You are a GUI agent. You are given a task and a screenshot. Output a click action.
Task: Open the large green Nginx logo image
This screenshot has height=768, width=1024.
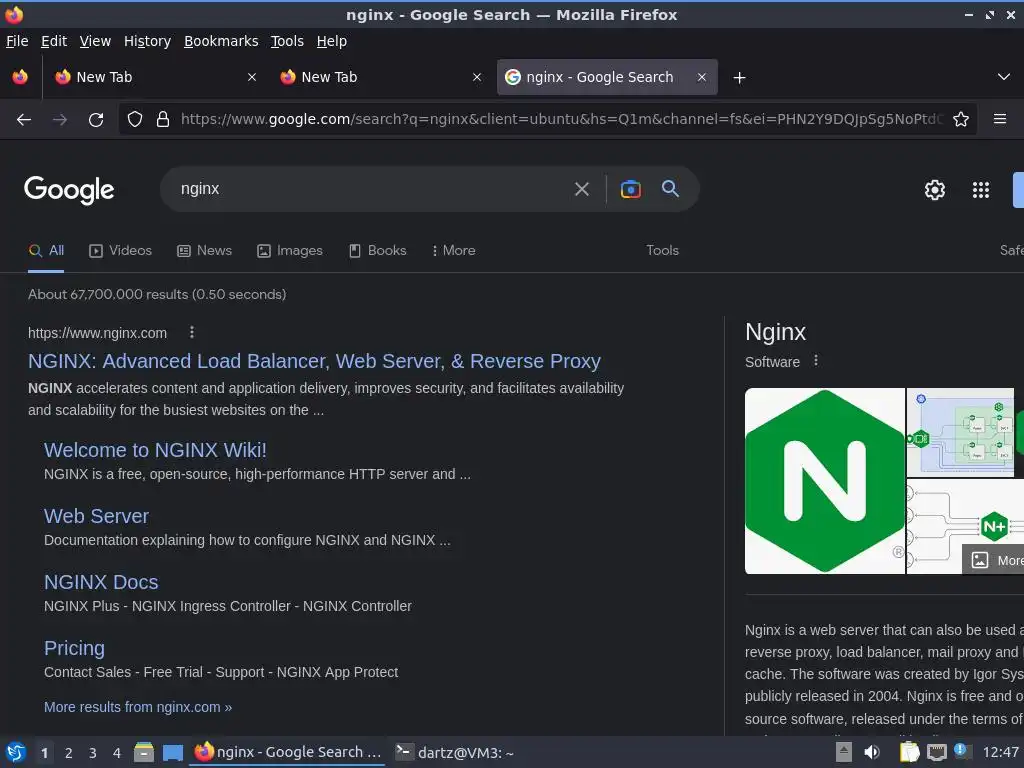point(825,481)
